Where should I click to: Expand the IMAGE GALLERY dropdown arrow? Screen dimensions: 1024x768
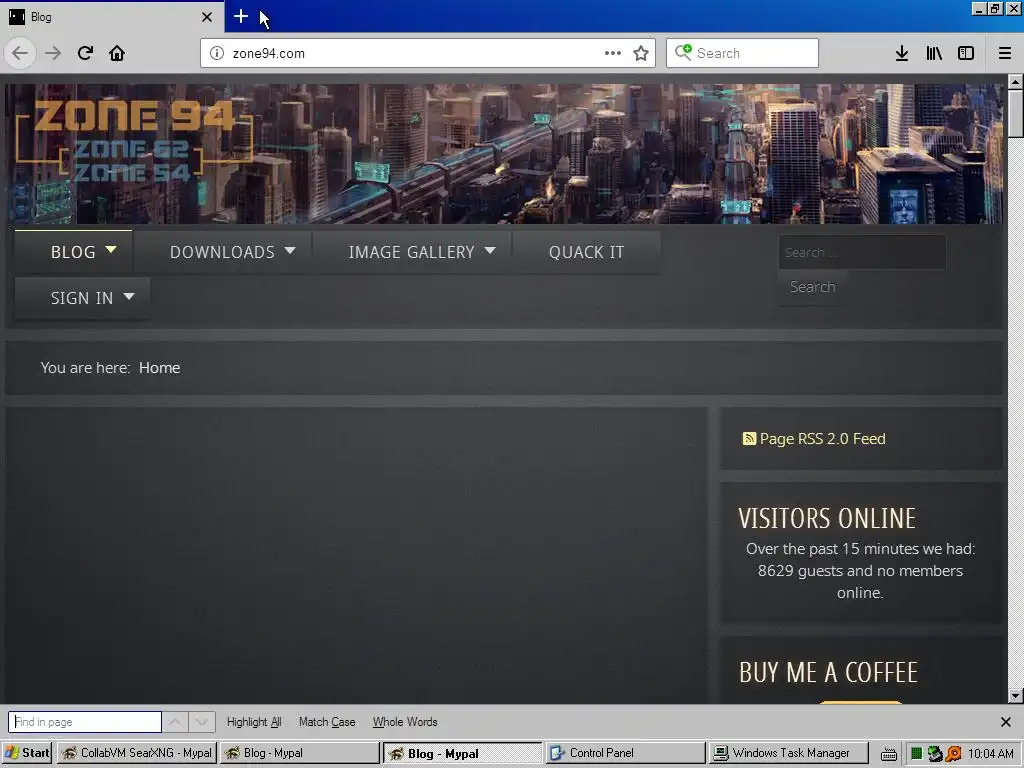tap(490, 250)
